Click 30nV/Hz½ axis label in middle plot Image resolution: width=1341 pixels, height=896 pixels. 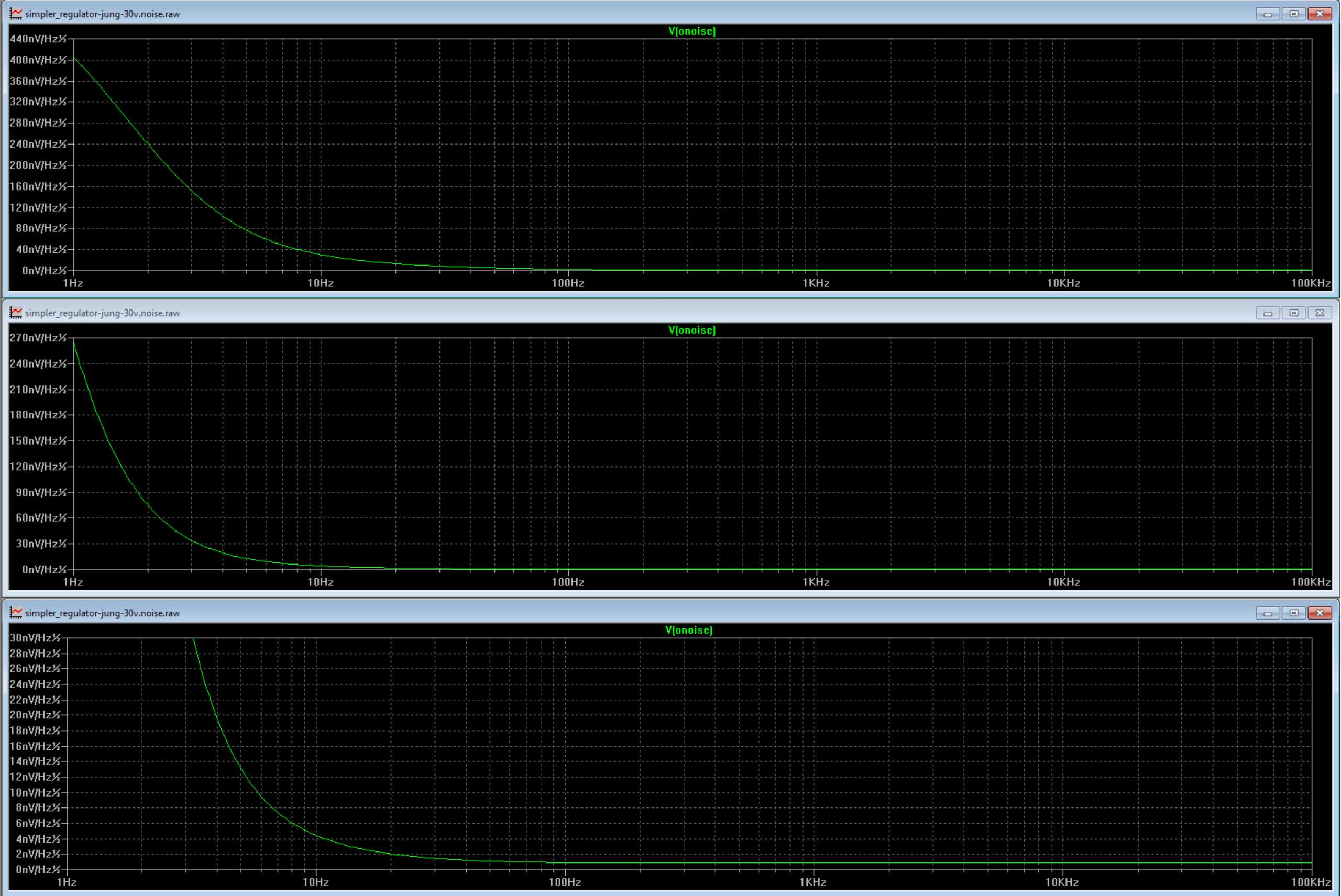click(41, 544)
